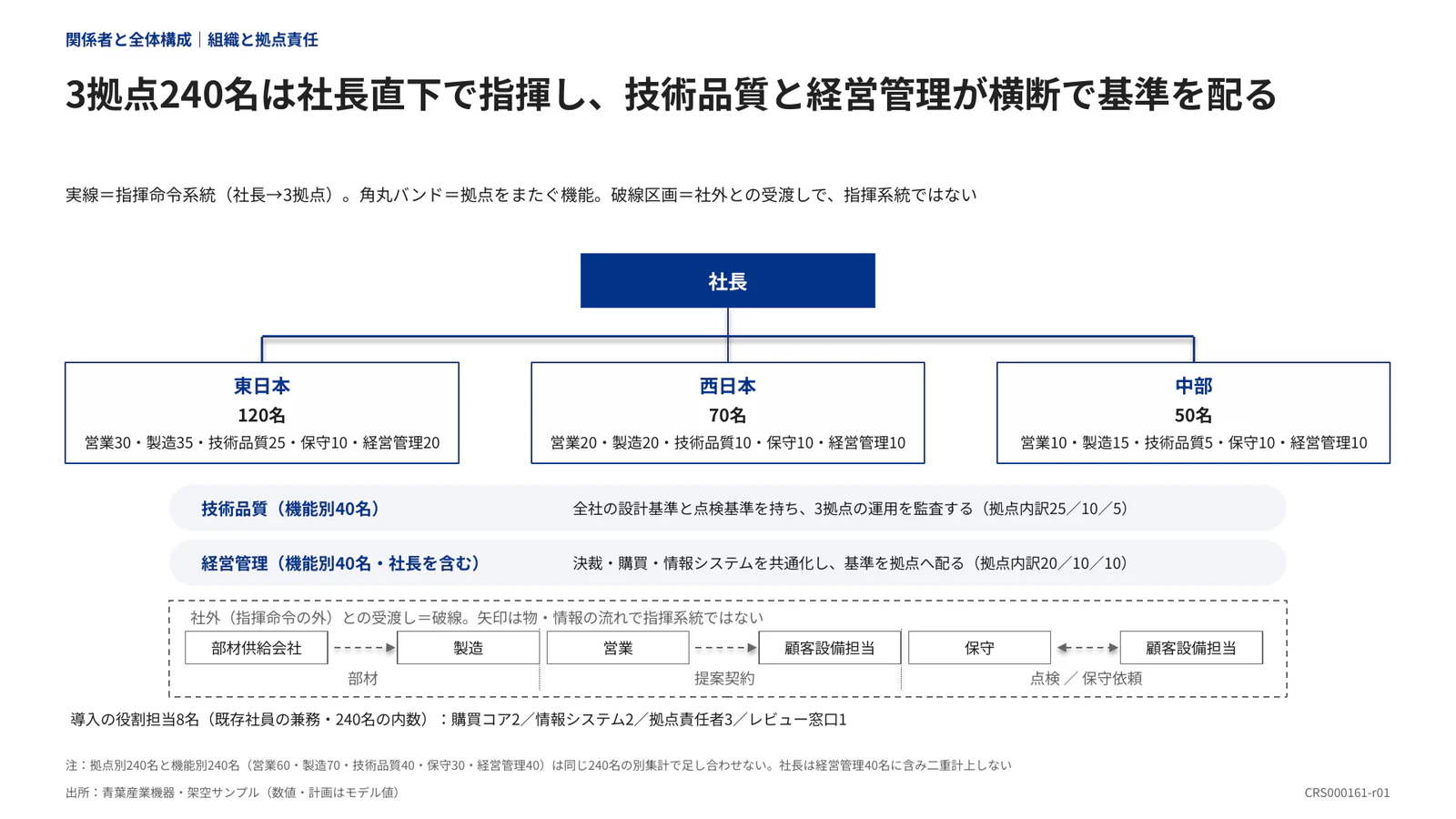1456x819 pixels.
Task: Click the 出所：青葉産業機器 source line
Action: pos(235,793)
